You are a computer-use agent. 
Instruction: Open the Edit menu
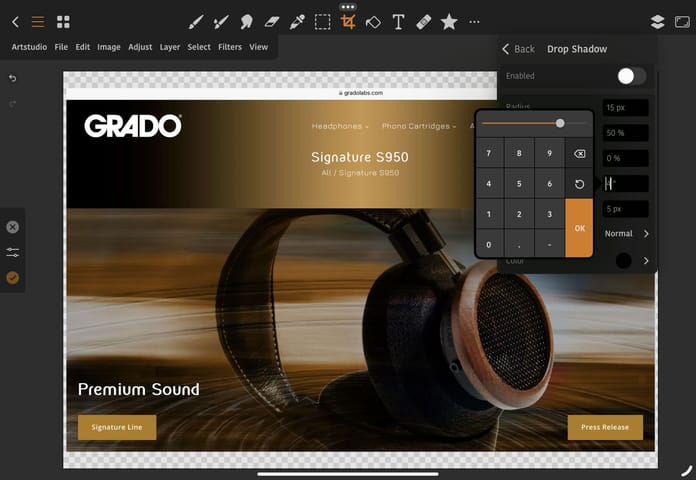coord(83,47)
